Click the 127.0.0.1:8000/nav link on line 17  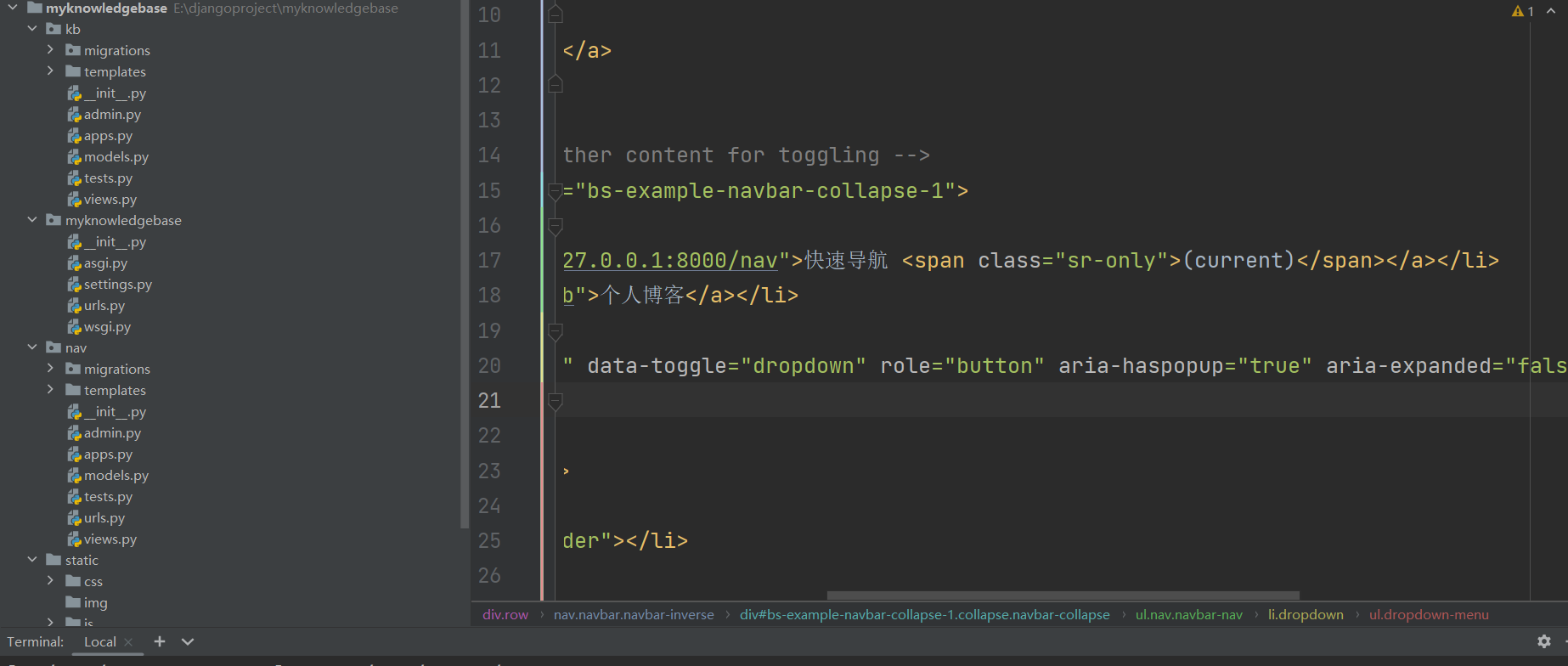click(x=670, y=260)
